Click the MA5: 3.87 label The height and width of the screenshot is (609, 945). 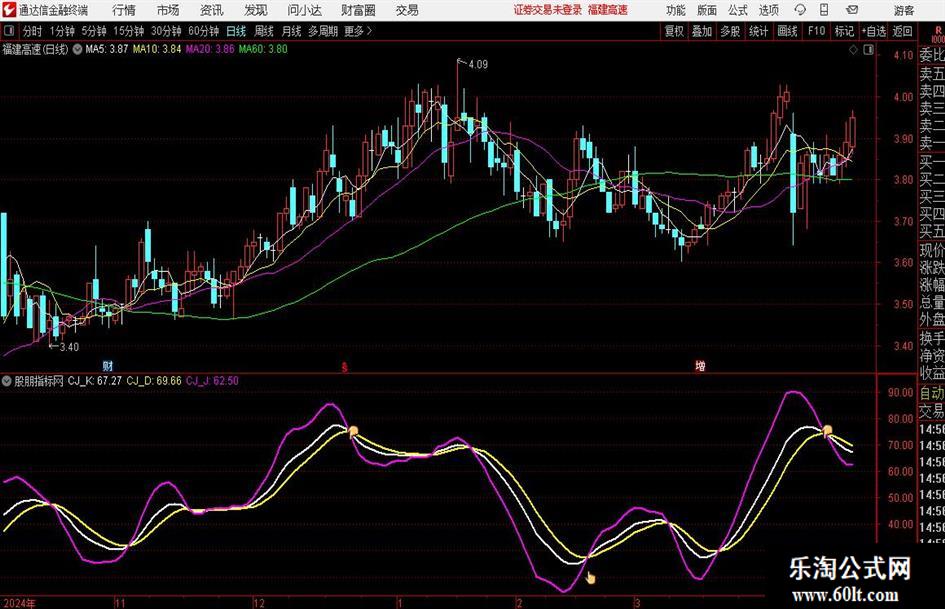point(107,49)
